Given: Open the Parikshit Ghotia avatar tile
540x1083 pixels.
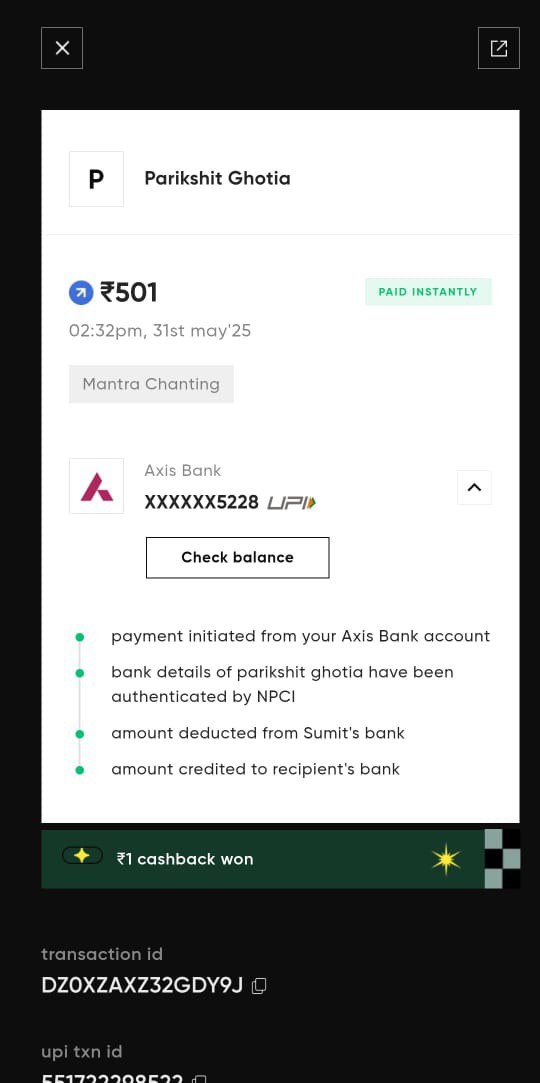Looking at the screenshot, I should click(97, 179).
